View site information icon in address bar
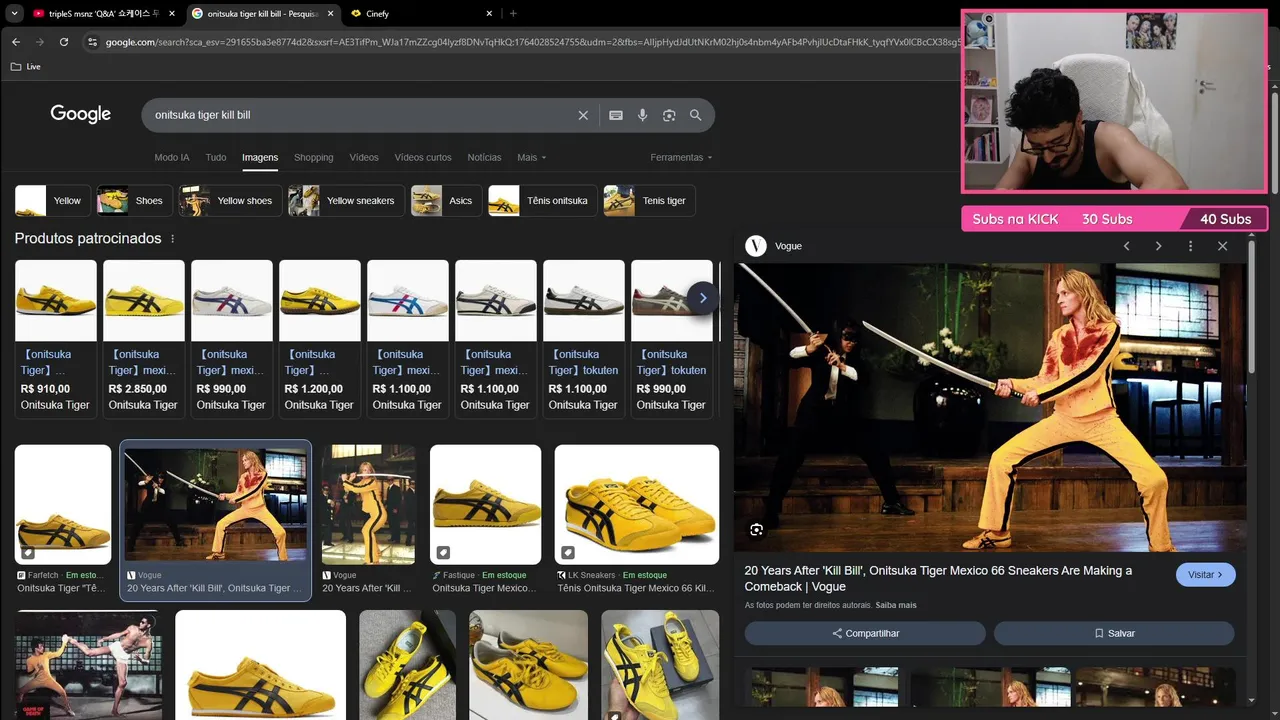1280x720 pixels. [x=92, y=42]
